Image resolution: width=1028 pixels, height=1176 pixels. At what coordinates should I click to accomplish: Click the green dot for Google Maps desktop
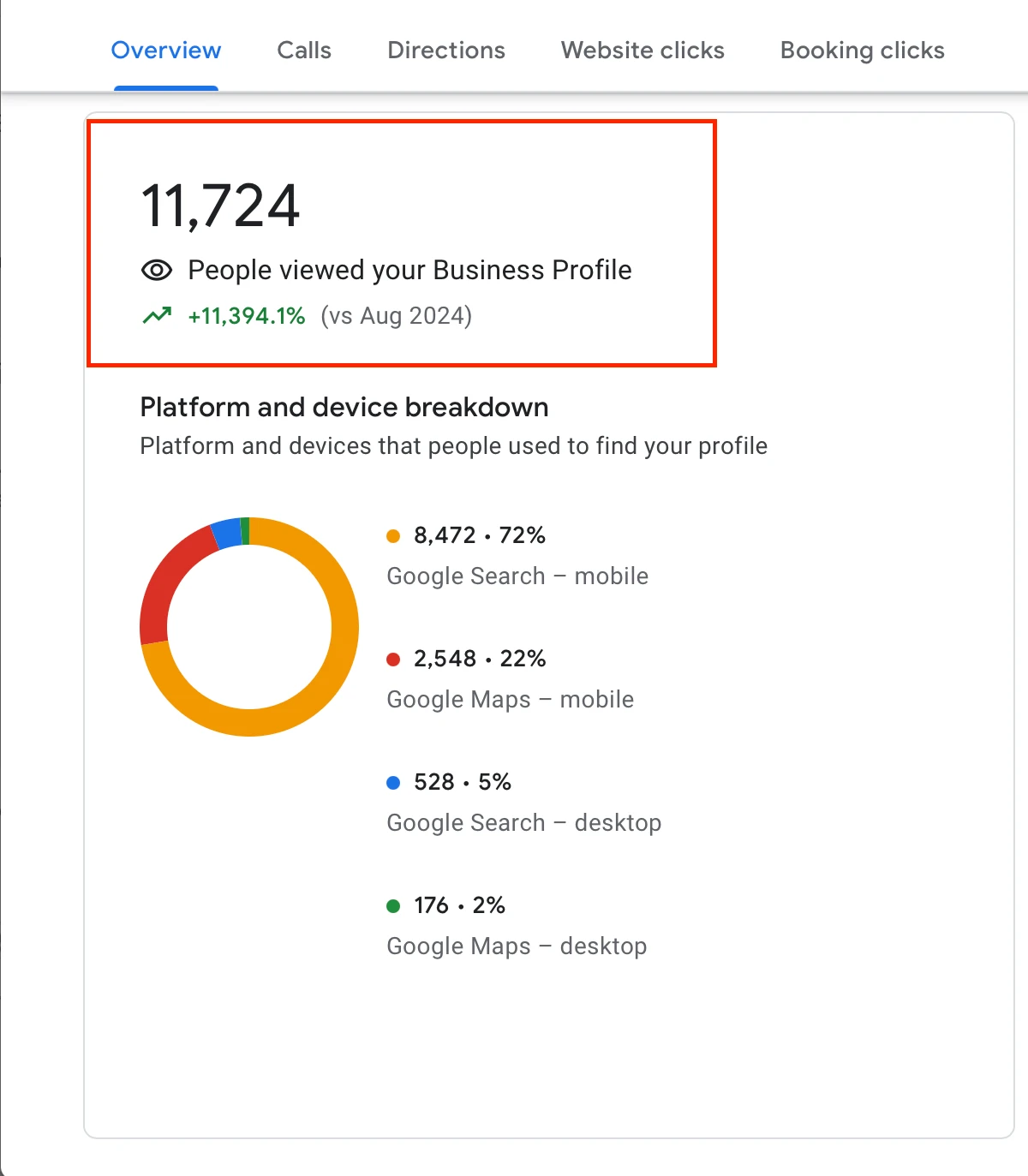(x=393, y=906)
